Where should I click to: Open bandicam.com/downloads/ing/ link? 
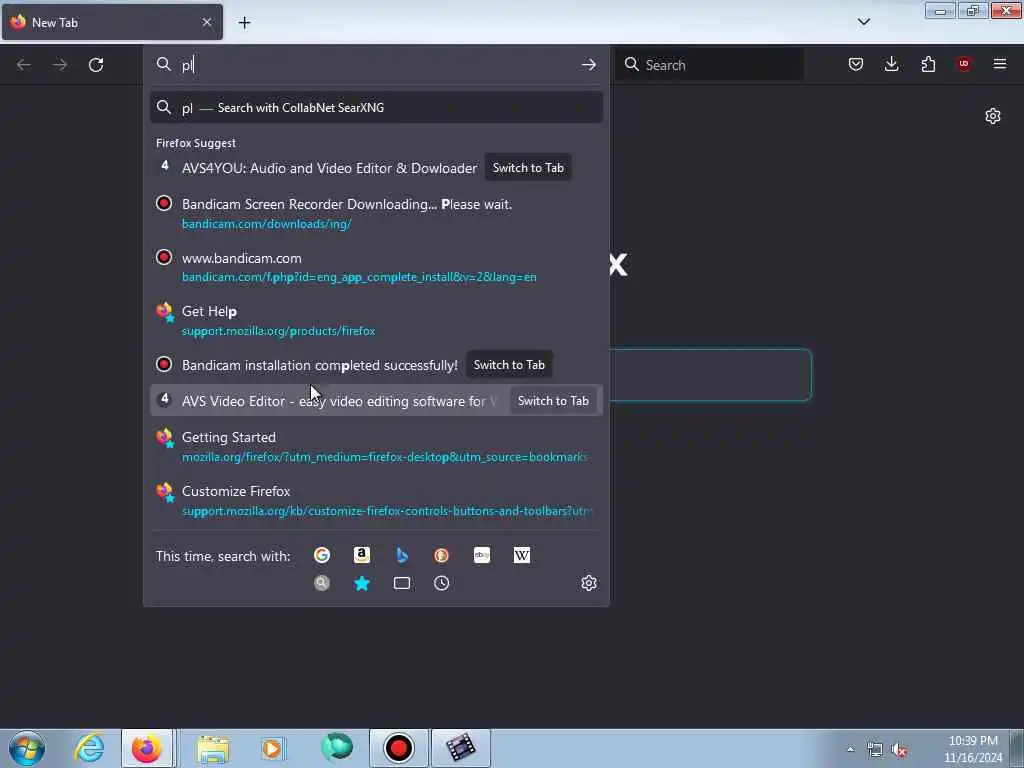pos(266,224)
